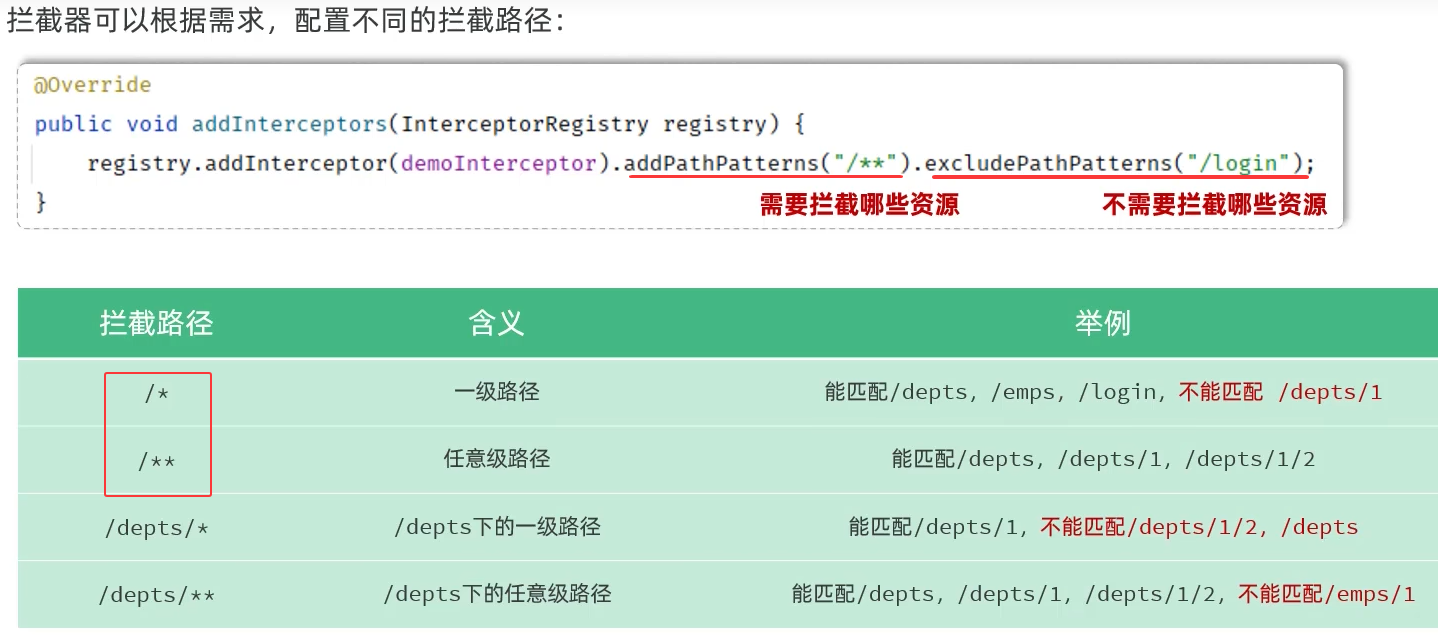Click the 任意级路径 meaning cell
The image size is (1438, 641).
tap(496, 459)
